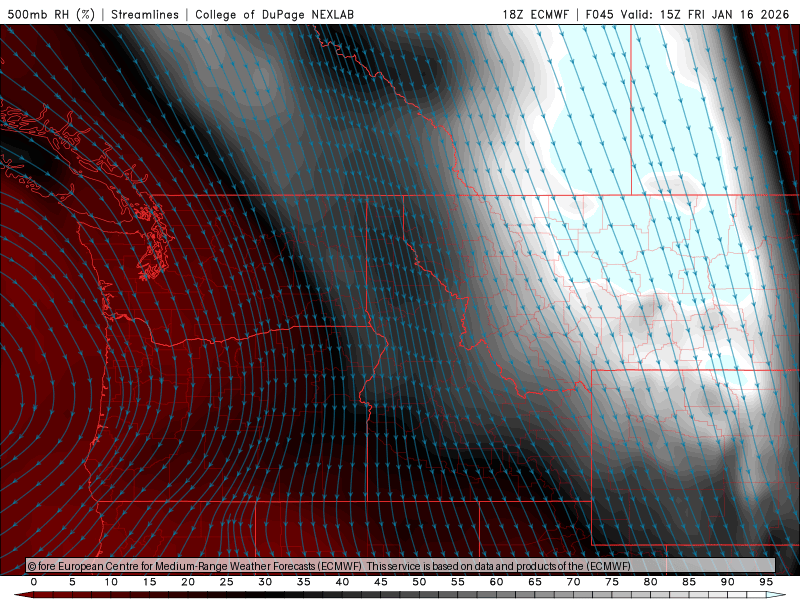Click the "500mb RH (%)" title text
This screenshot has width=800, height=600.
(51, 14)
